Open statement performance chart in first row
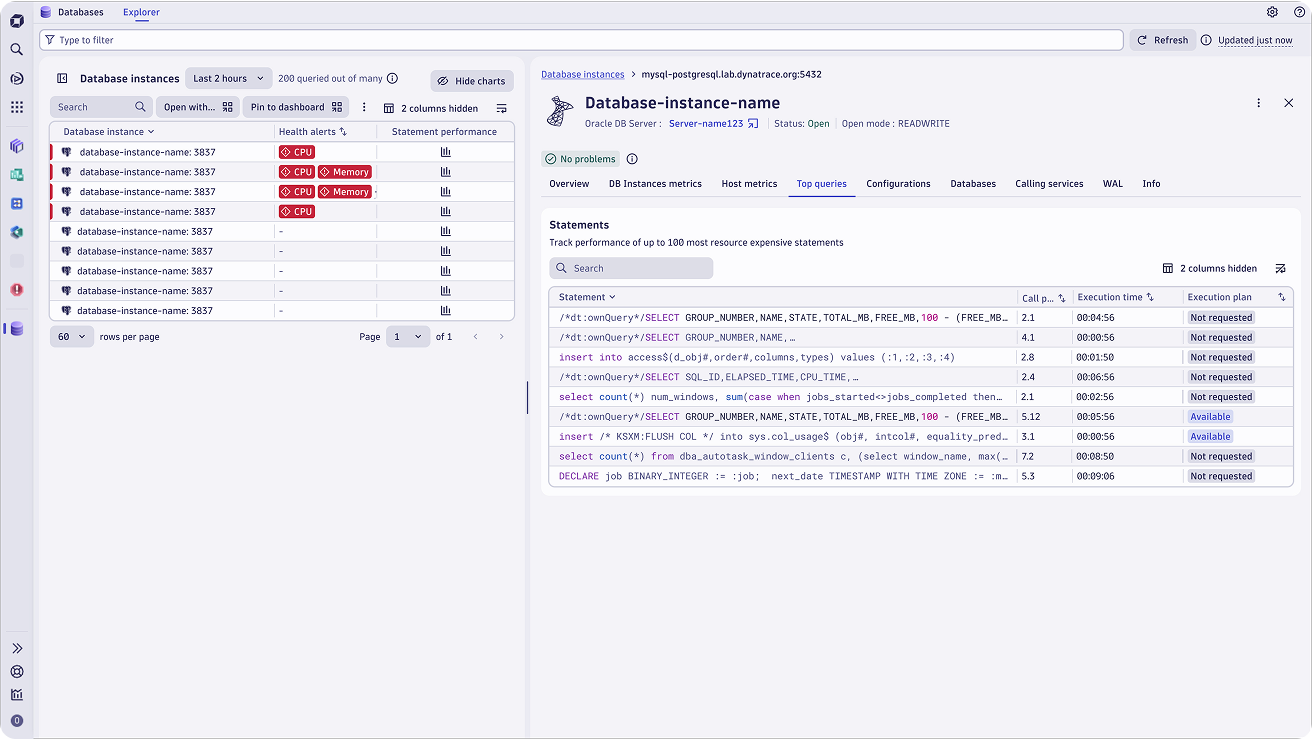The image size is (1312, 739). (445, 152)
